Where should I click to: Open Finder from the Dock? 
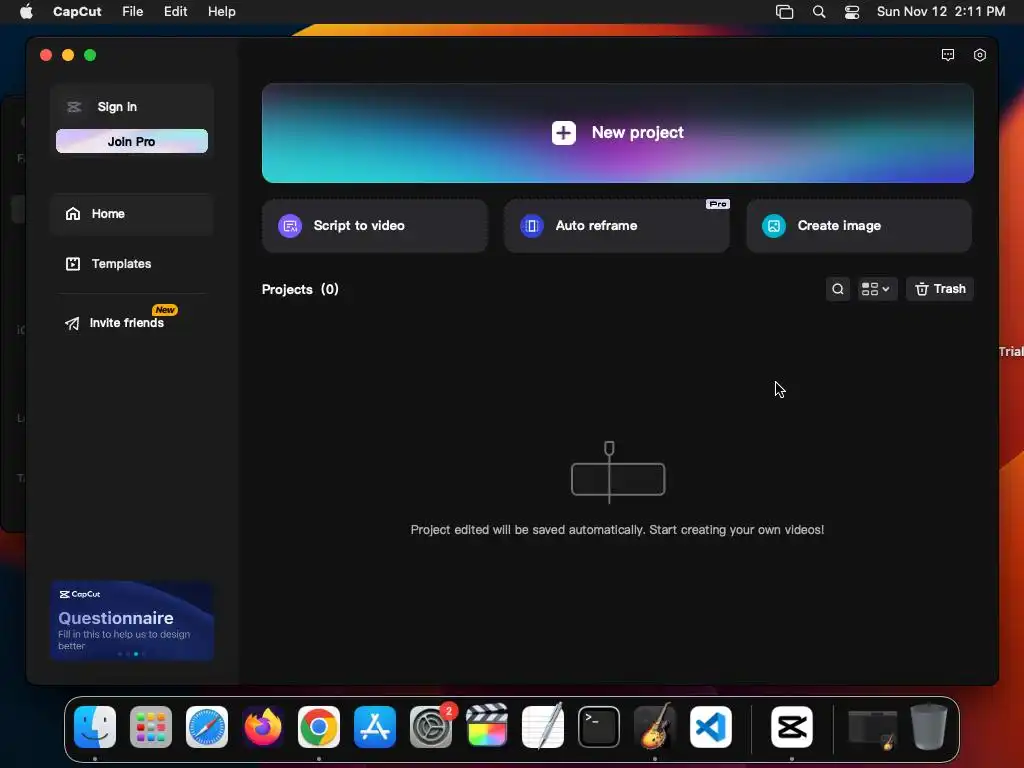pos(95,727)
